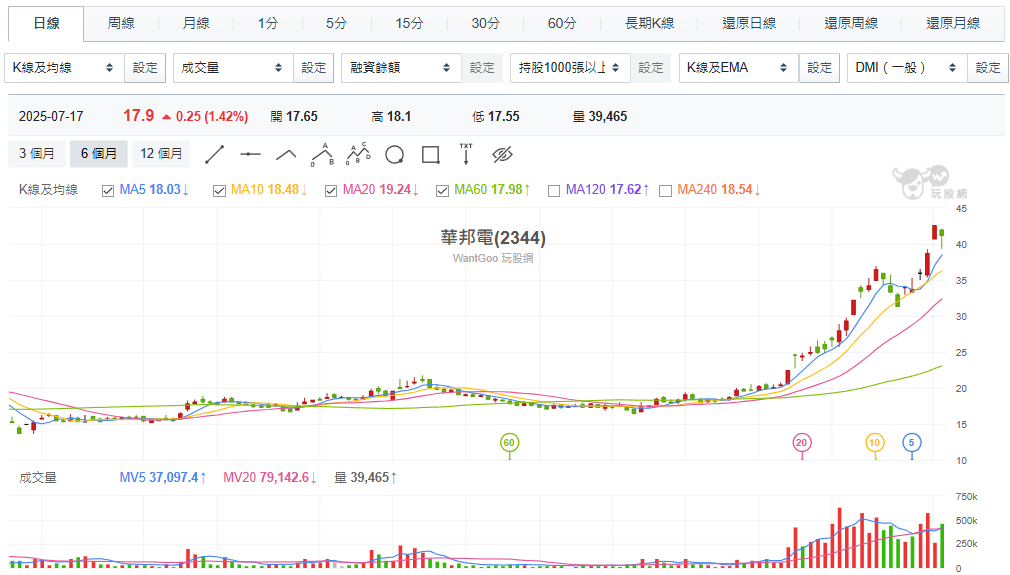This screenshot has height=575, width=1010.
Task: Click 設定 button next to K線及EMA
Action: pos(819,68)
